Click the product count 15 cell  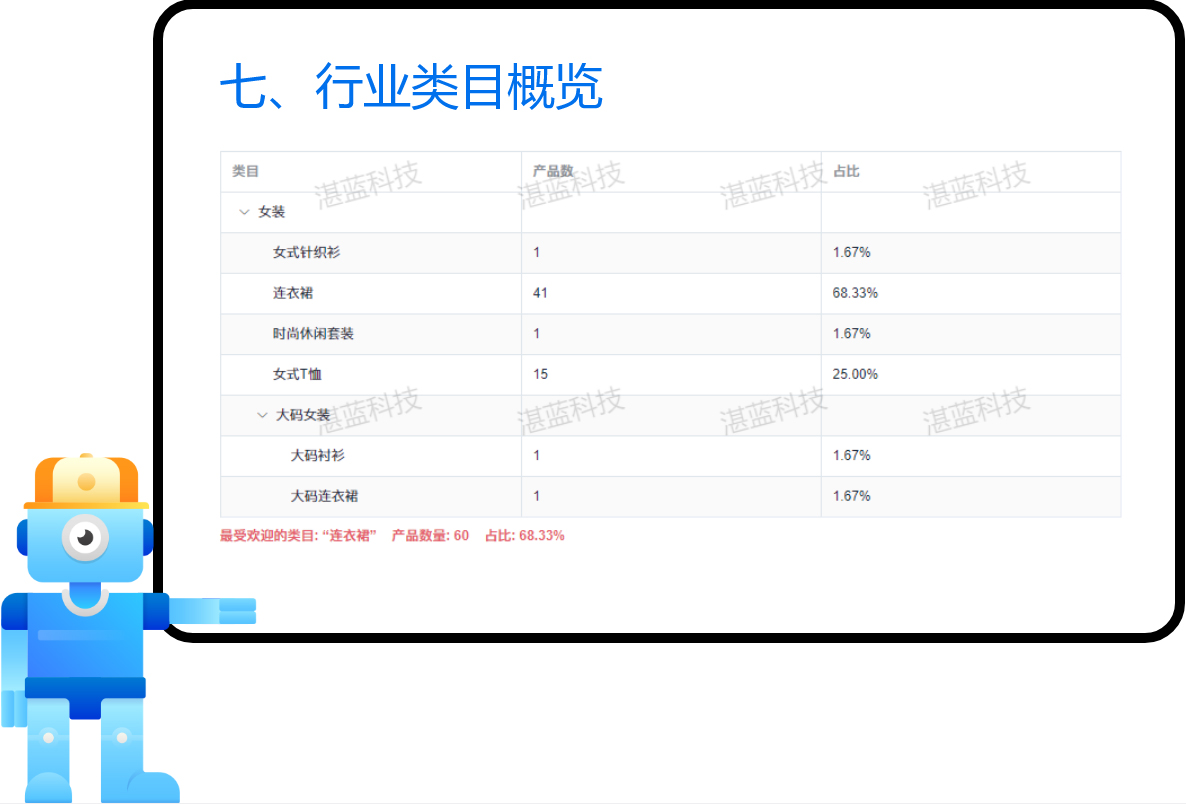click(x=540, y=375)
